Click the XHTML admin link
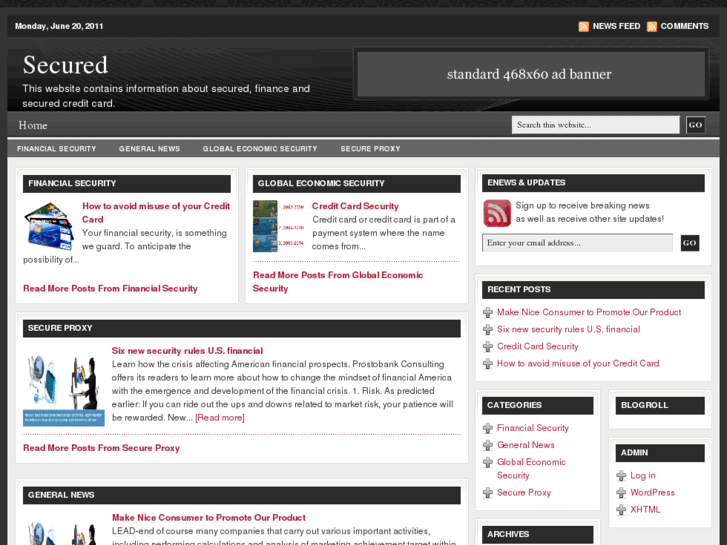Screen dimensions: 727x545 (645, 510)
